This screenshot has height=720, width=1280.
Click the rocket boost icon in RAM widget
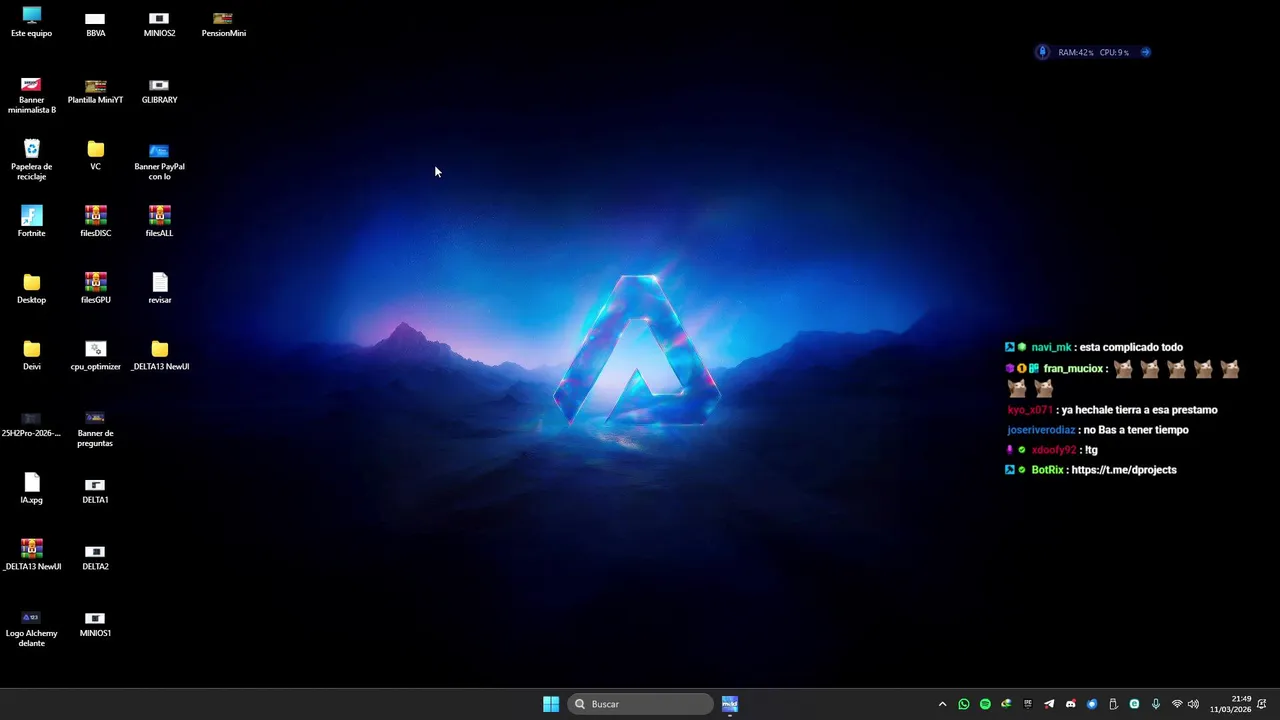click(1042, 52)
